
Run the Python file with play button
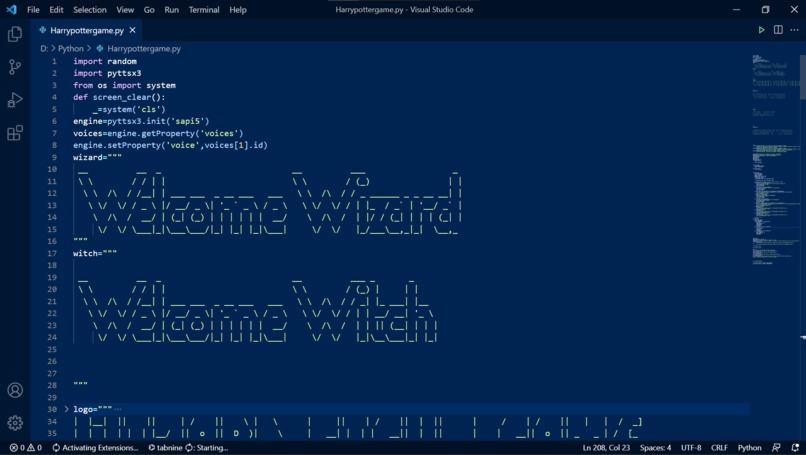[x=761, y=30]
